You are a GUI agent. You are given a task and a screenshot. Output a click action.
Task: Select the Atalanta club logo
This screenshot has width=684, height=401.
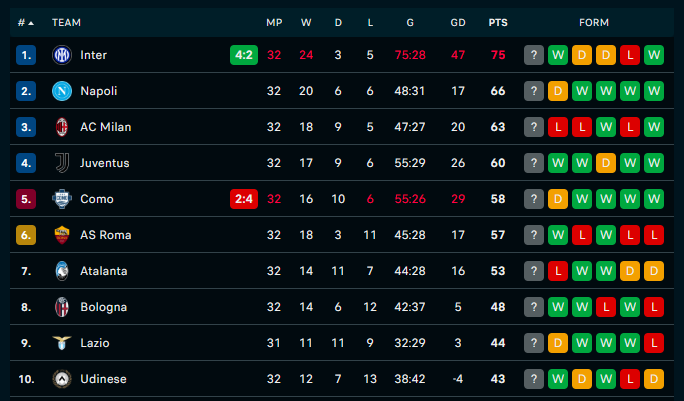click(62, 271)
